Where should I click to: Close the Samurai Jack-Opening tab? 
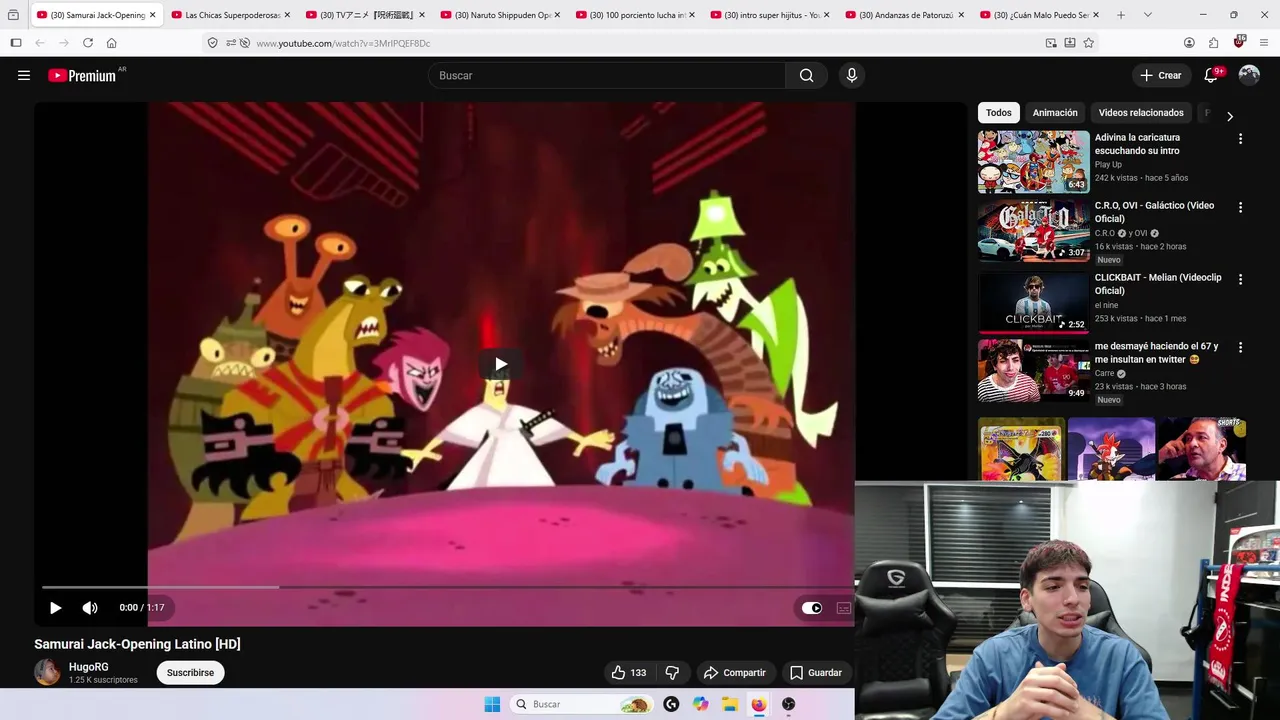153,15
